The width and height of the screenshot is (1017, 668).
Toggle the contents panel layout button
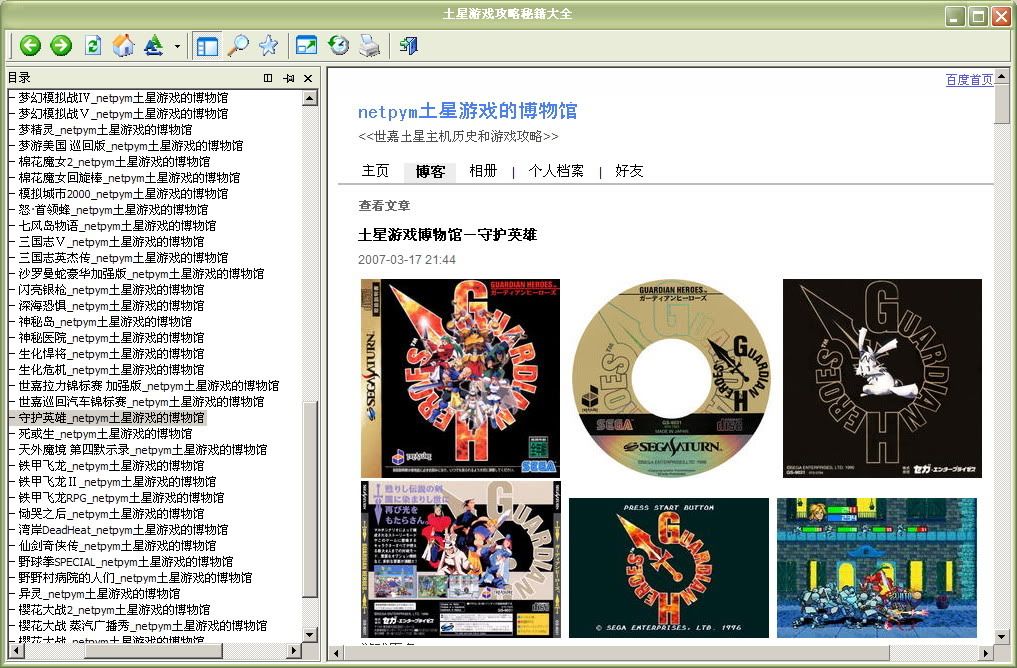(208, 46)
